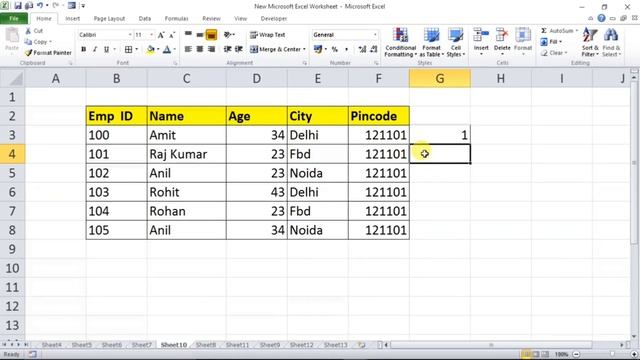
Task: Toggle Bold formatting
Action: [x=84, y=49]
